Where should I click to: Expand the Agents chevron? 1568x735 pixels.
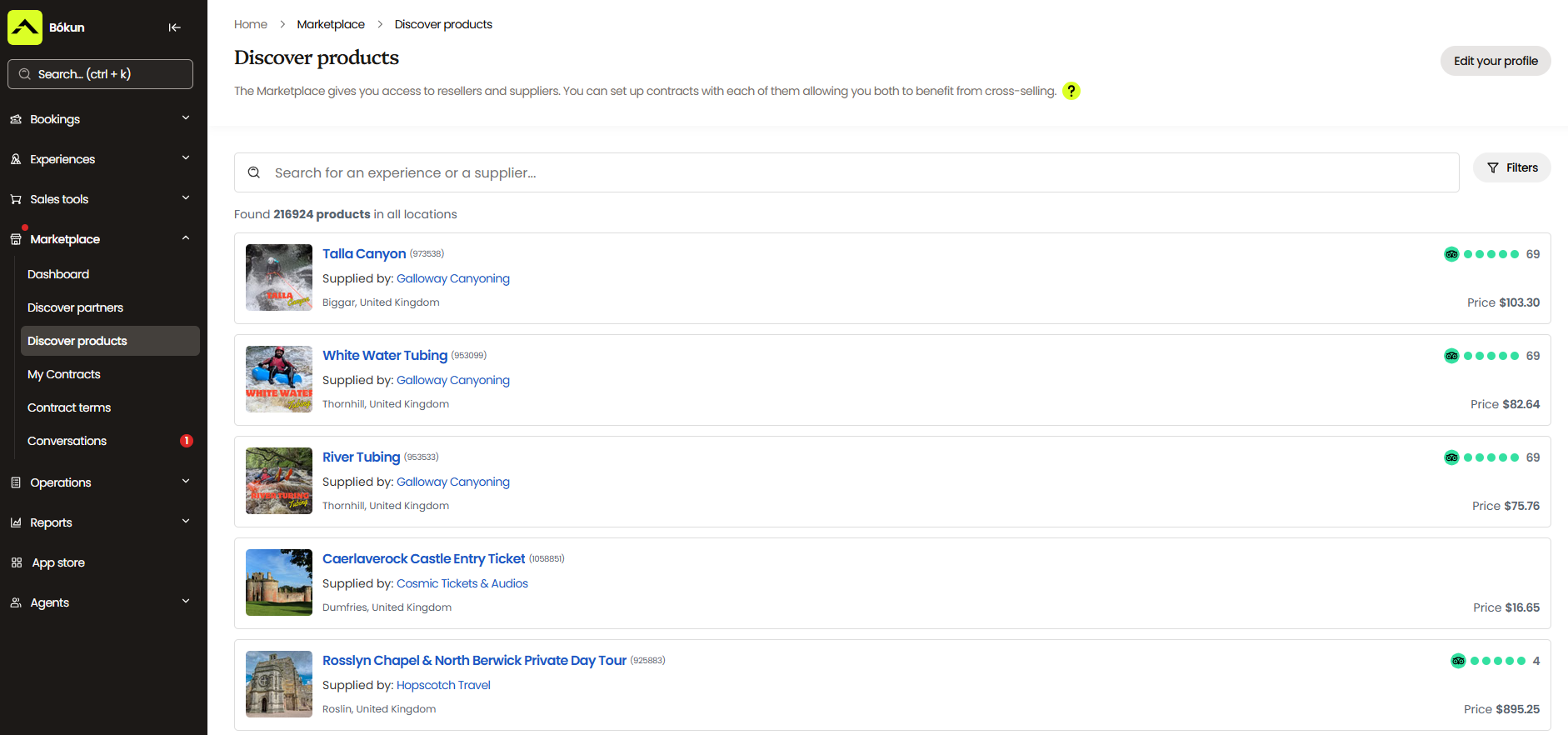tap(186, 602)
